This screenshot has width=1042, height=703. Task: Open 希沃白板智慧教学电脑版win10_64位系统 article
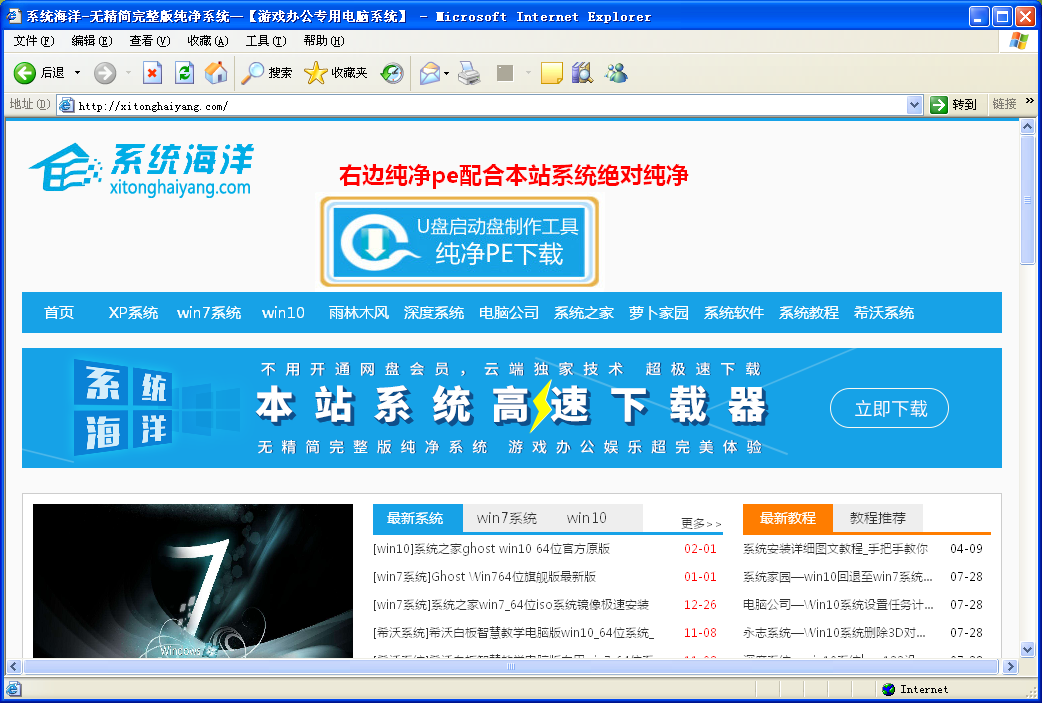point(514,633)
